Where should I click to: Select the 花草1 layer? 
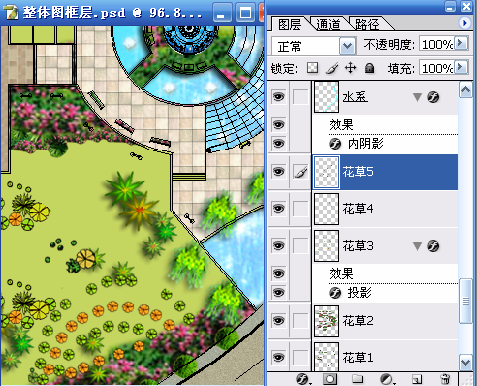tap(385, 357)
